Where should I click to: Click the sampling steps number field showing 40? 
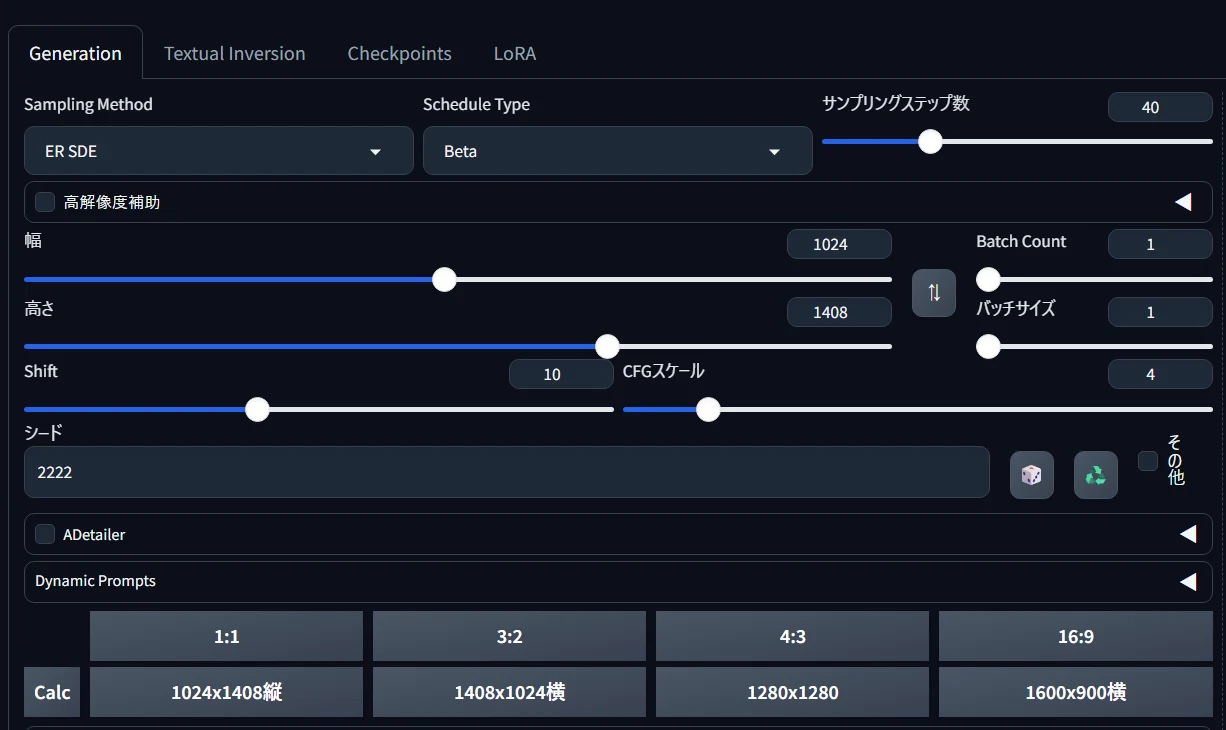(1160, 107)
